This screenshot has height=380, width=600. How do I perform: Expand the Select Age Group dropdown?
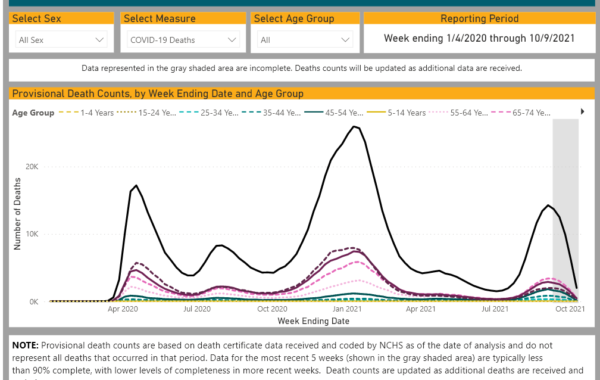point(305,40)
